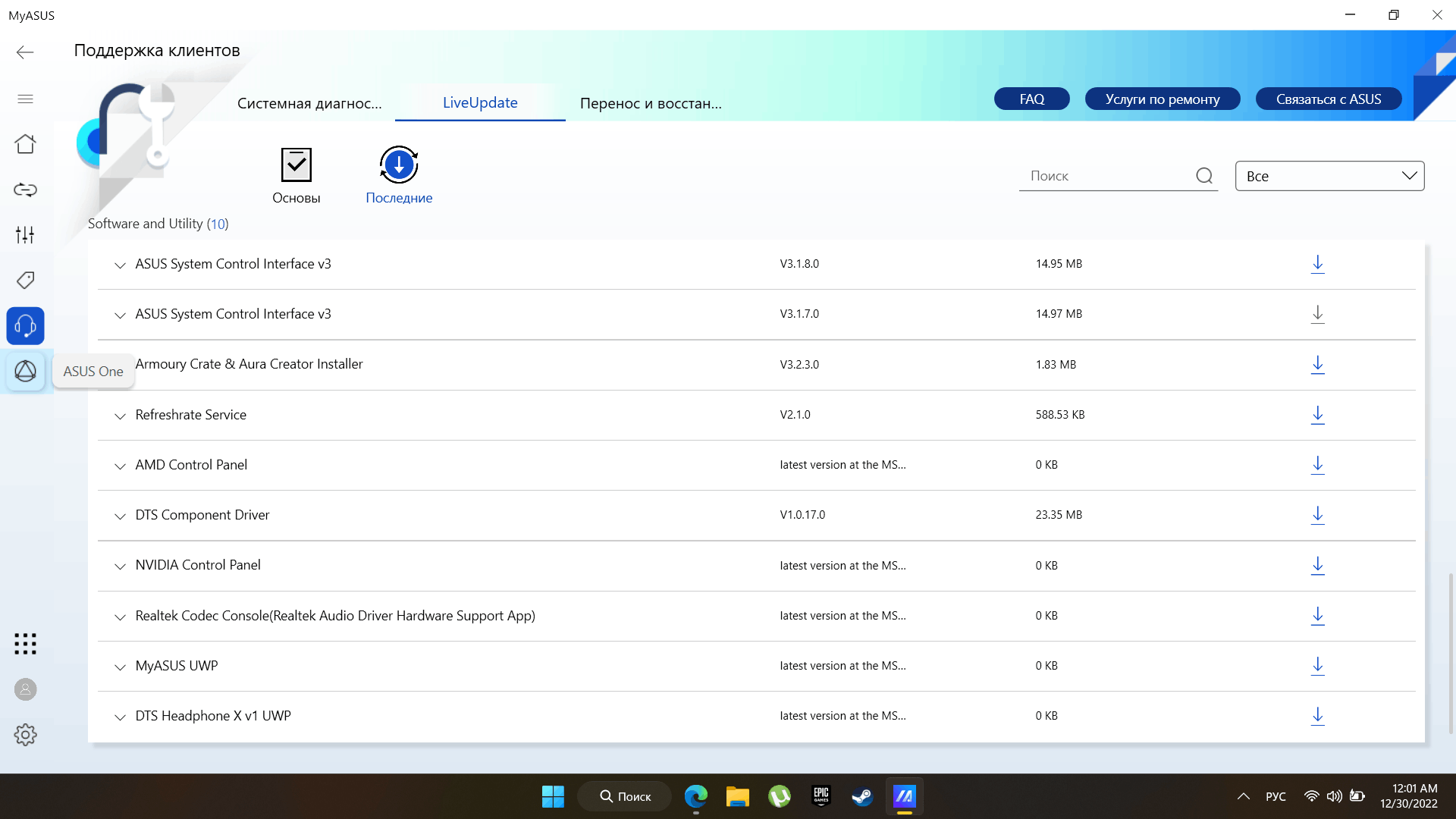Click the 588.53 KB size value
The image size is (1456, 819).
[1060, 415]
